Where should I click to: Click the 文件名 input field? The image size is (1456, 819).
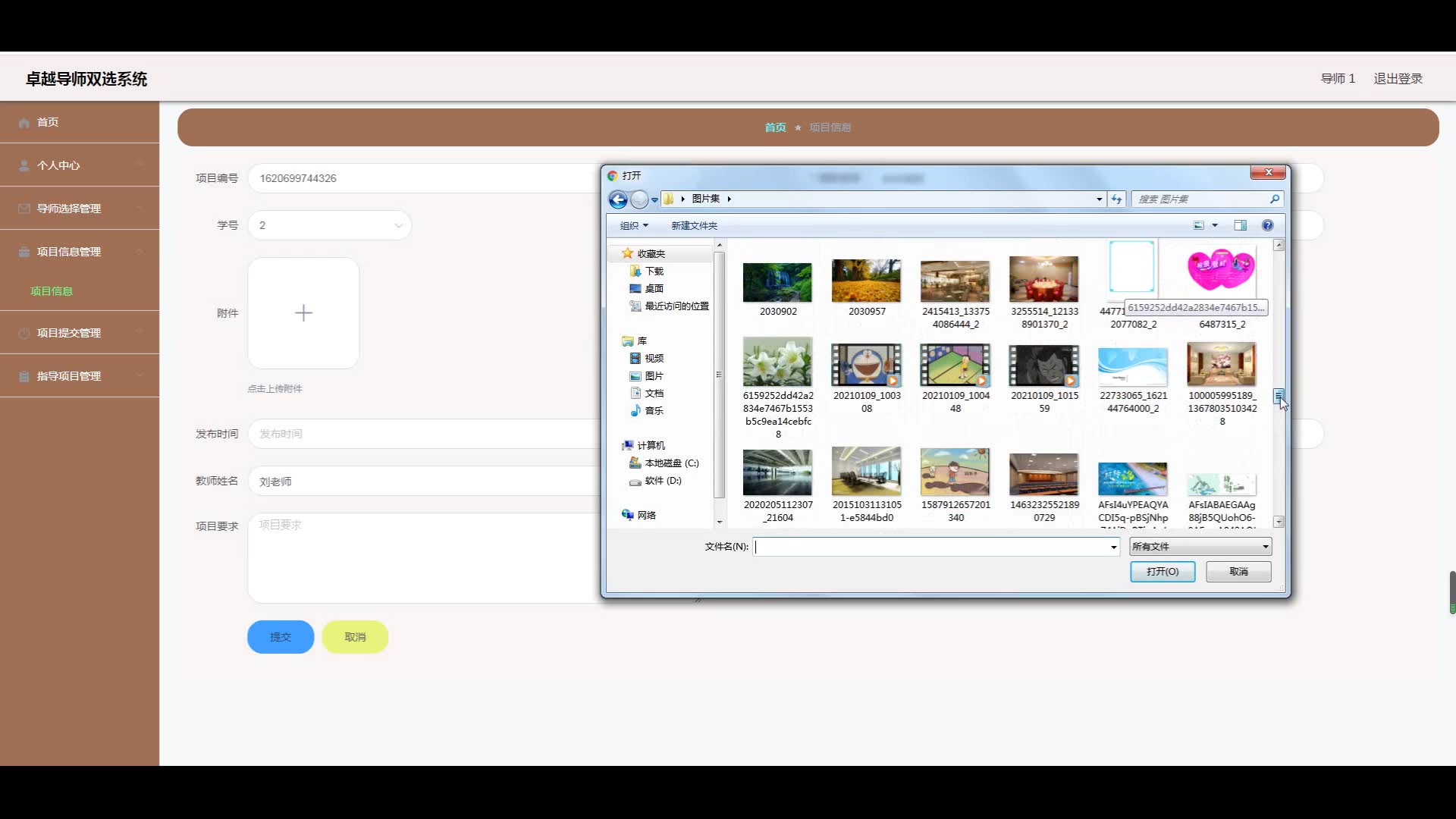point(931,547)
